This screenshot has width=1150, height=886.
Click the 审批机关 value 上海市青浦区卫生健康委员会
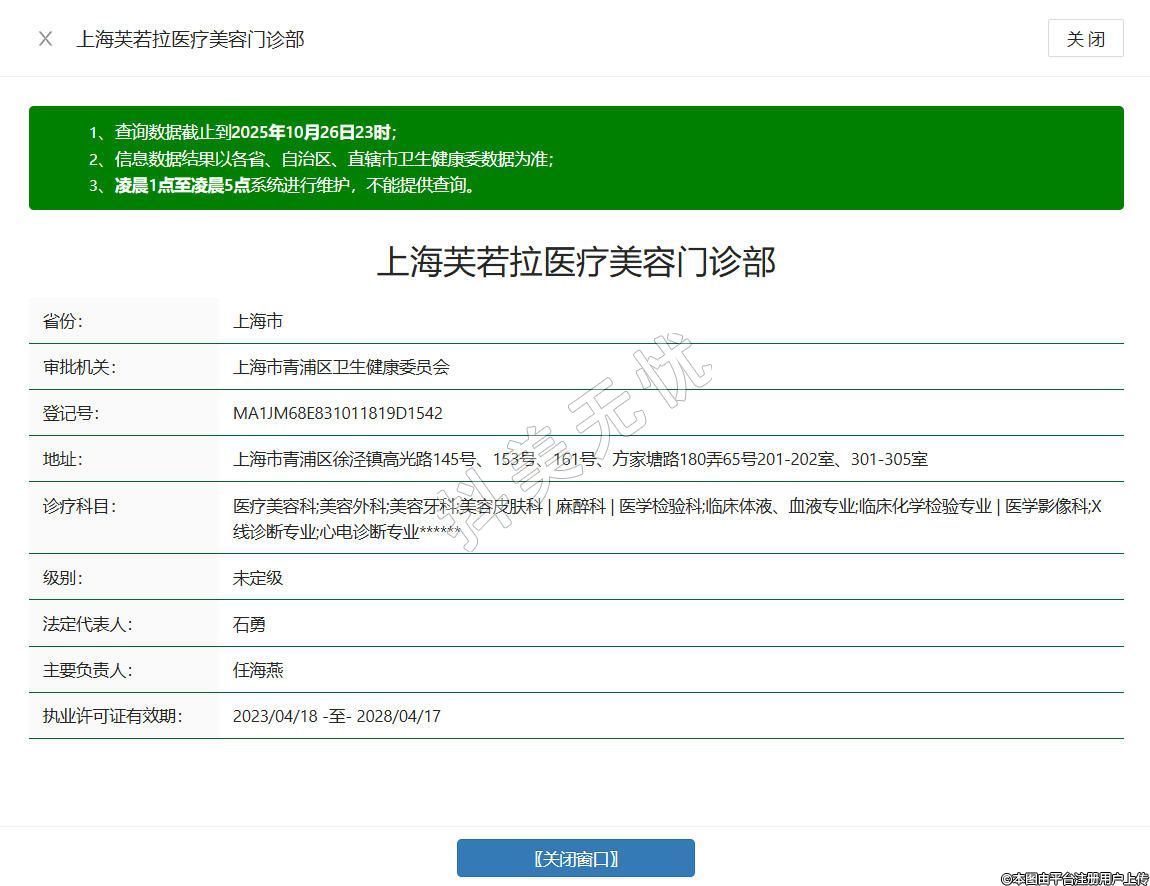tap(341, 367)
